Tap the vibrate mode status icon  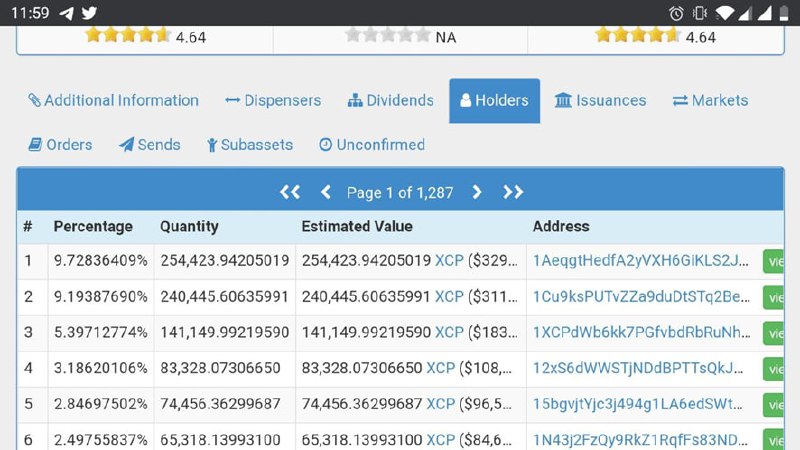(x=700, y=13)
